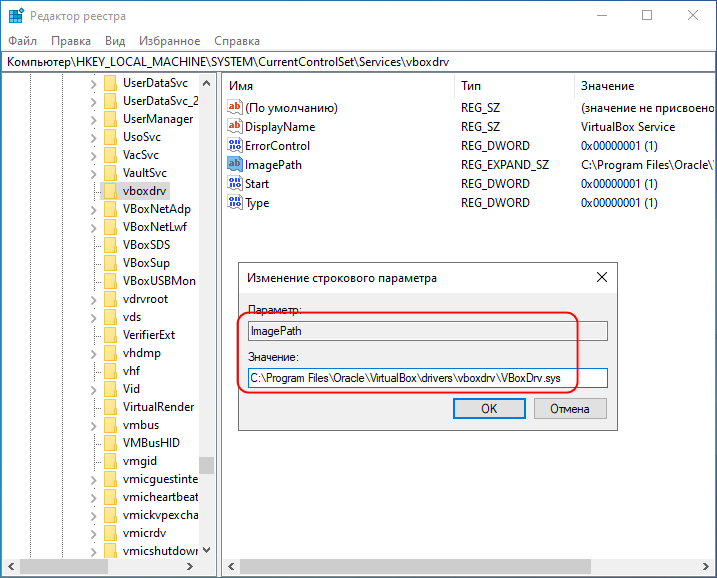Expand the vds tree node
This screenshot has height=578, width=717.
[x=94, y=318]
